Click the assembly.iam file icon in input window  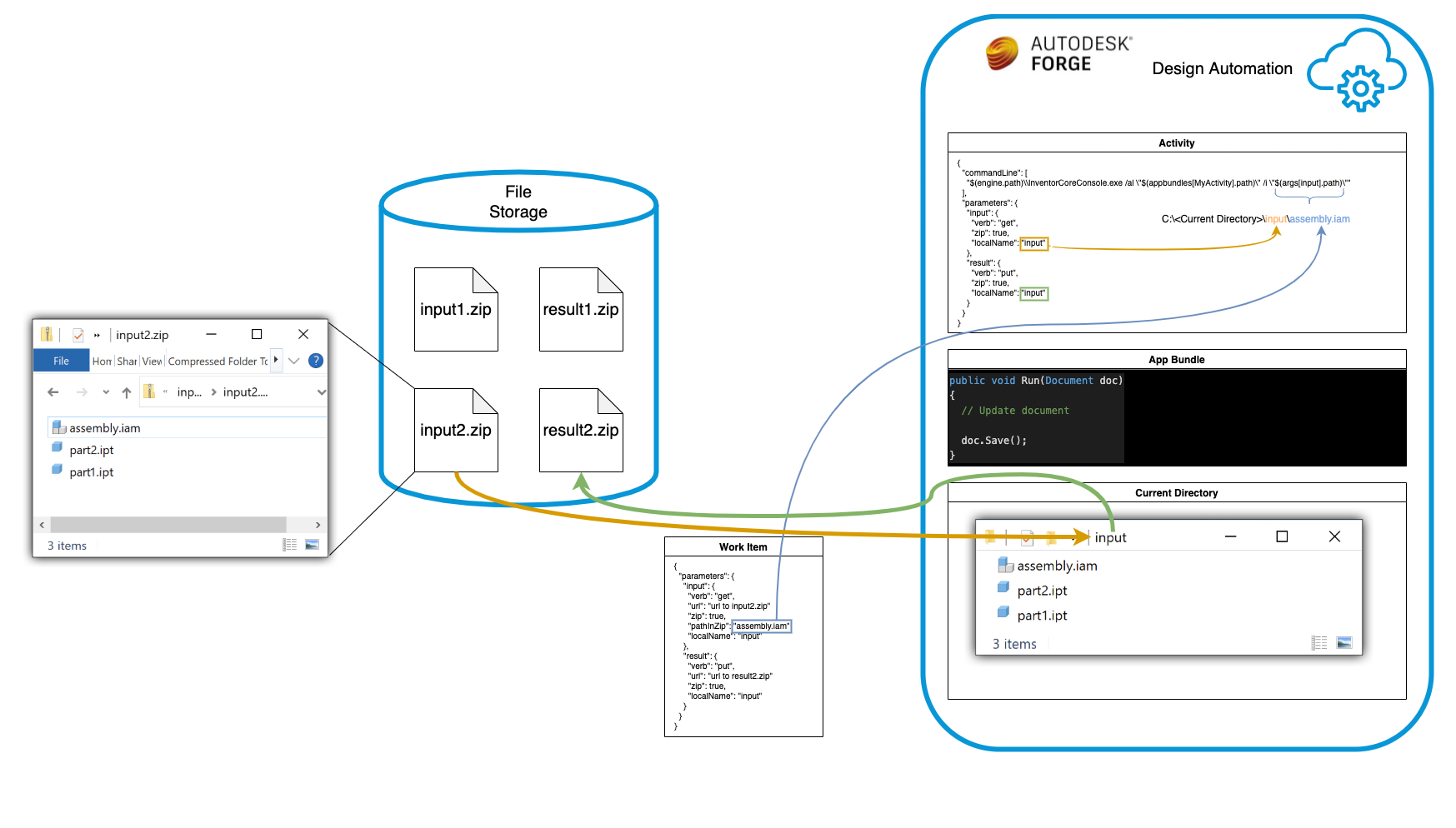click(x=1006, y=565)
